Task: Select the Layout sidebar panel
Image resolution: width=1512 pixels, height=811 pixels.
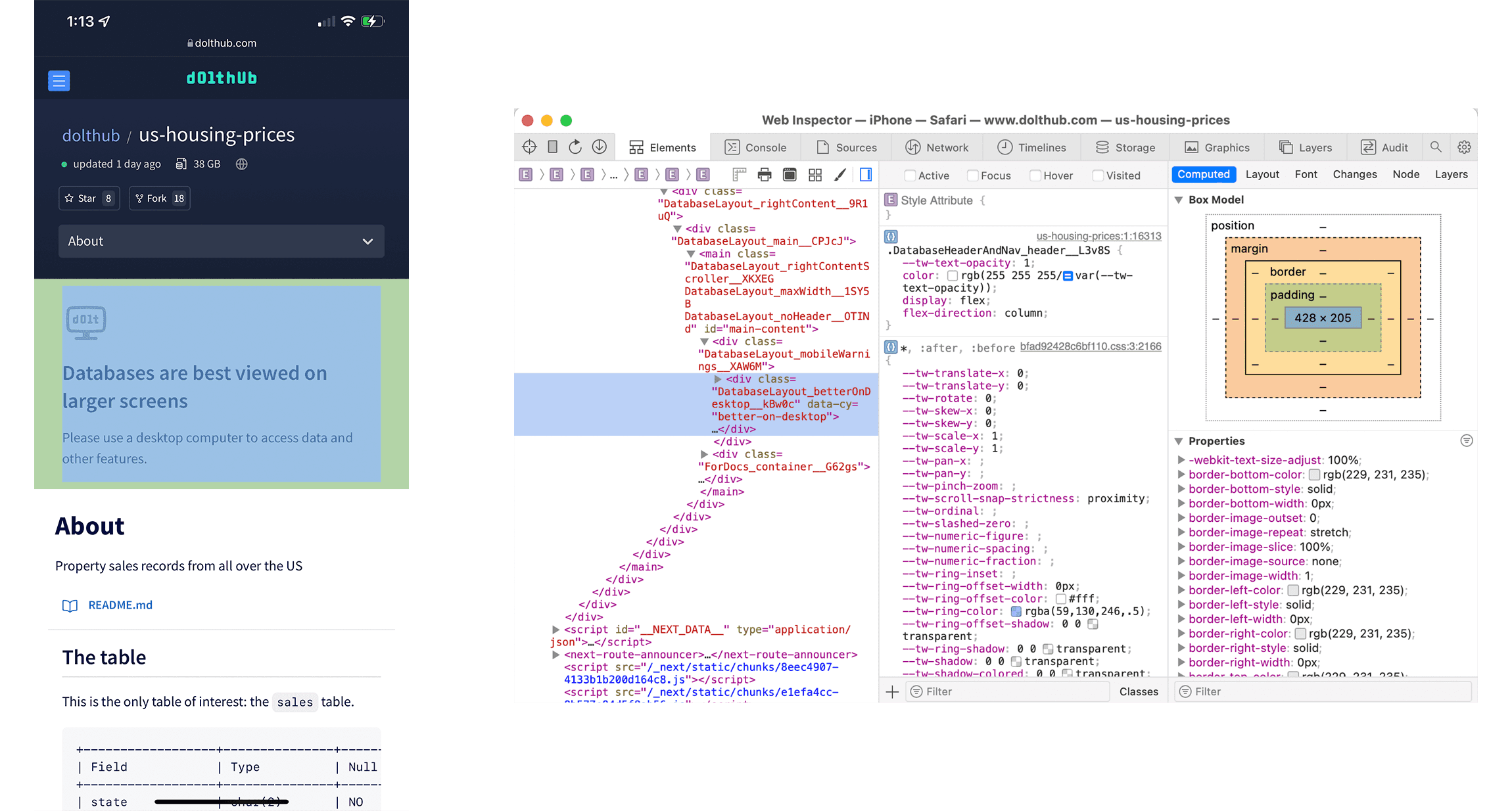Action: 1262,174
